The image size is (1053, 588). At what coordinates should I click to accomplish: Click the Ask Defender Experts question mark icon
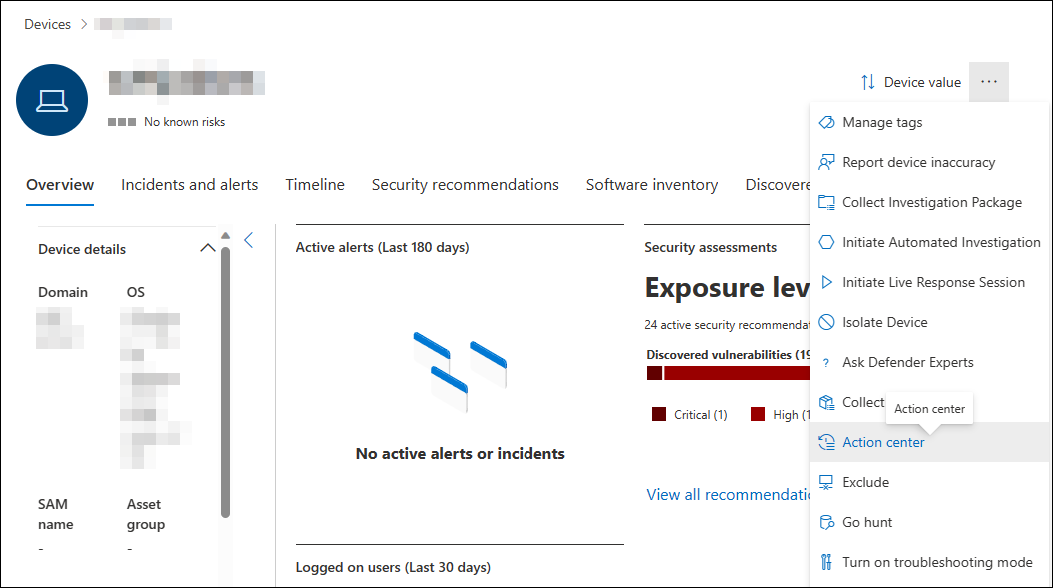click(827, 362)
